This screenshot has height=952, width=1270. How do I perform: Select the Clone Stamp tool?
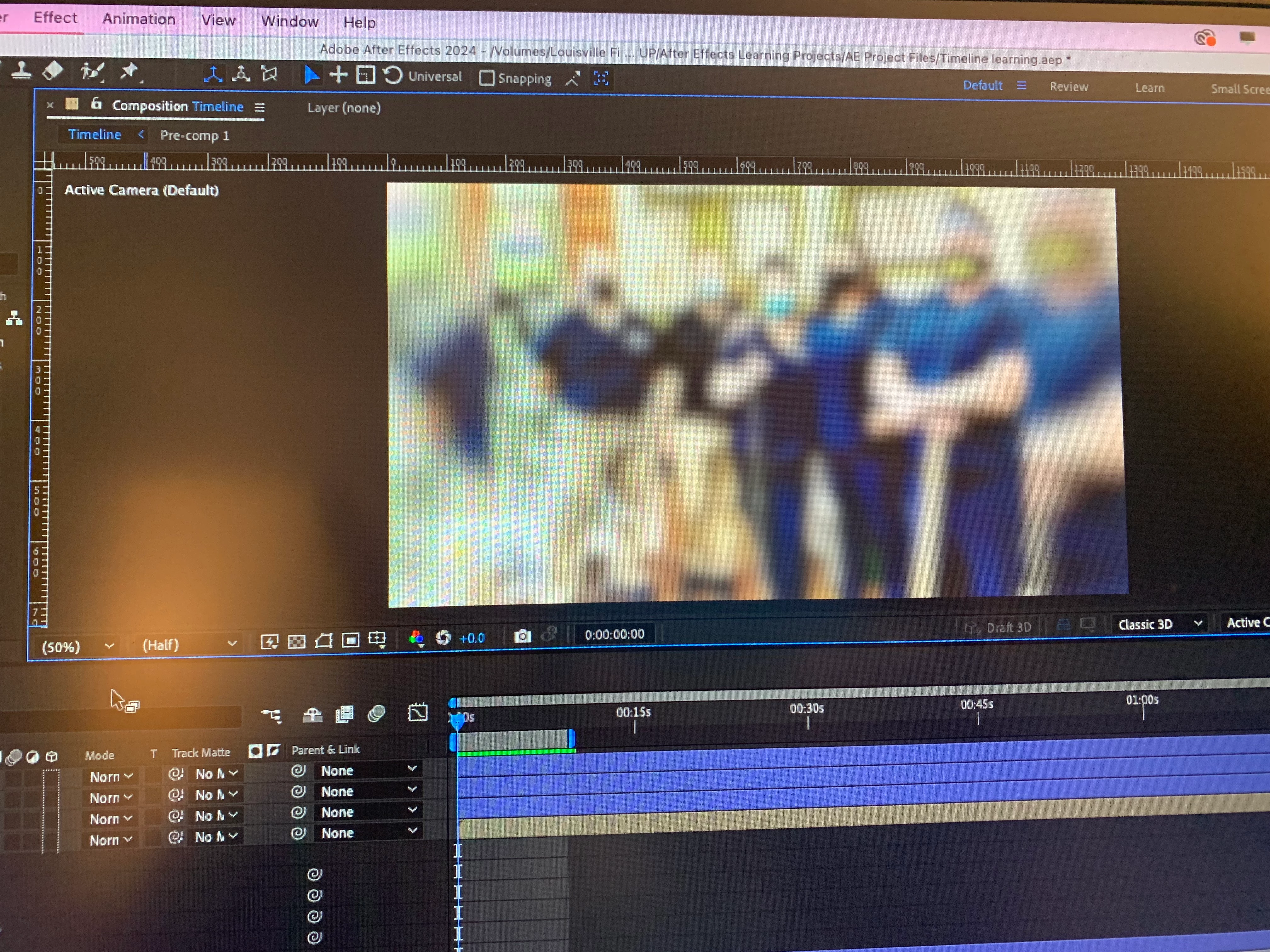tap(21, 71)
